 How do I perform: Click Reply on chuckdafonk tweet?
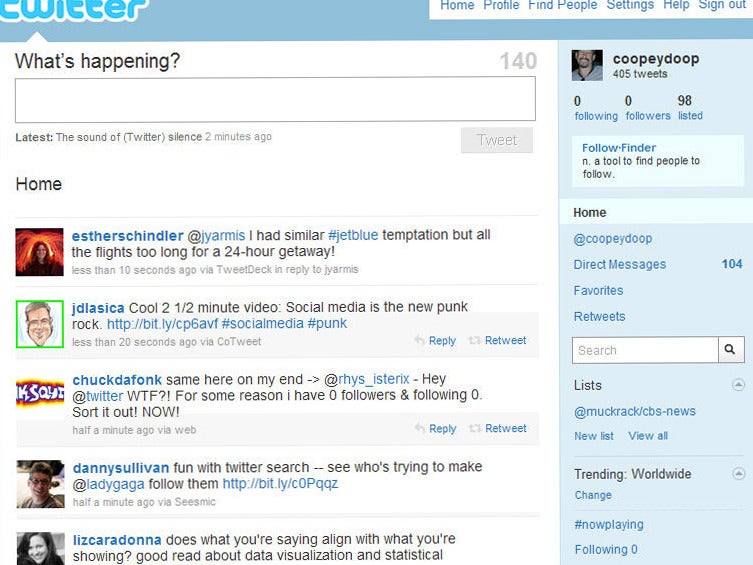(x=442, y=428)
